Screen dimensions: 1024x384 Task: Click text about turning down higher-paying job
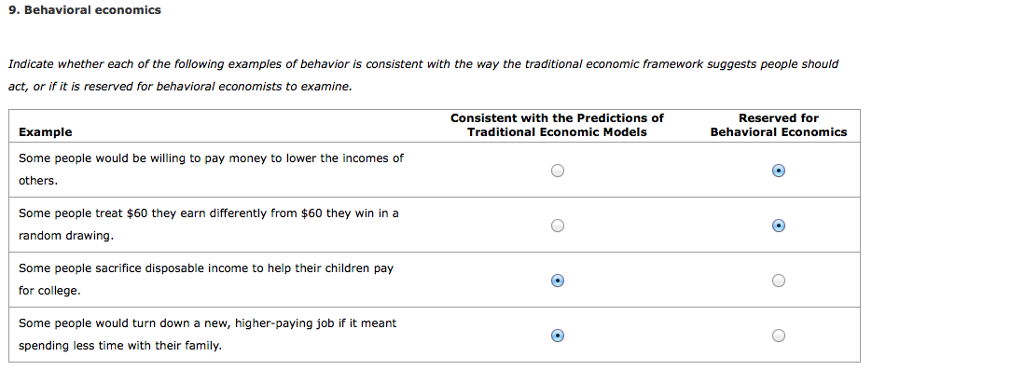(x=207, y=334)
